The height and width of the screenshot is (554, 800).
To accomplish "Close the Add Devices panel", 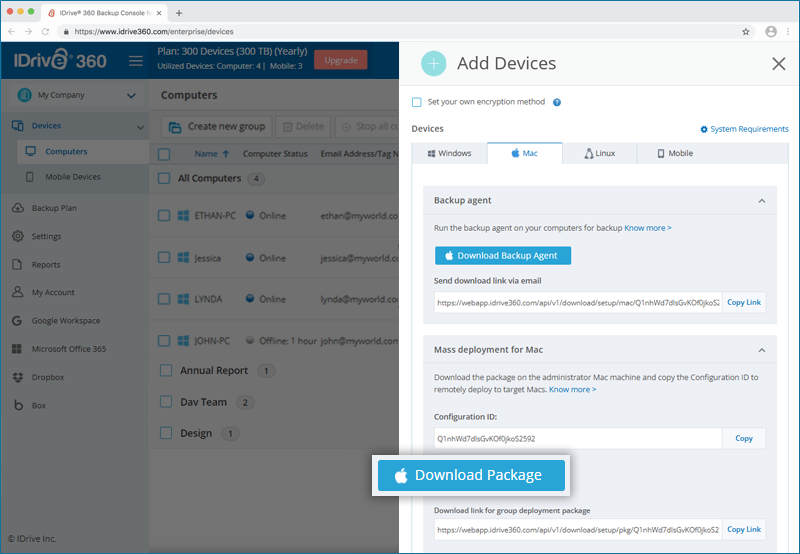I will click(x=778, y=64).
